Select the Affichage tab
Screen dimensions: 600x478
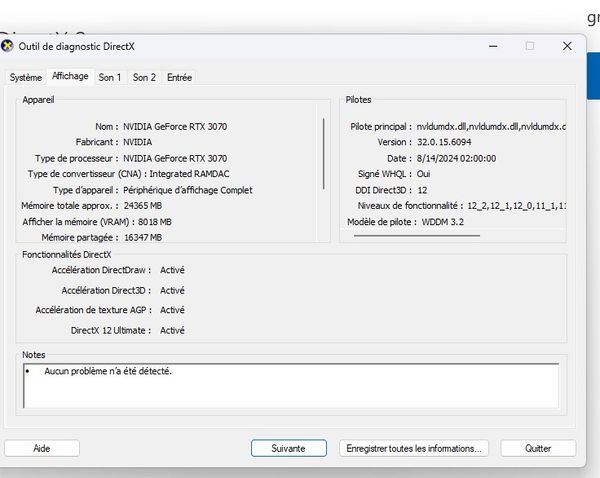(x=70, y=76)
